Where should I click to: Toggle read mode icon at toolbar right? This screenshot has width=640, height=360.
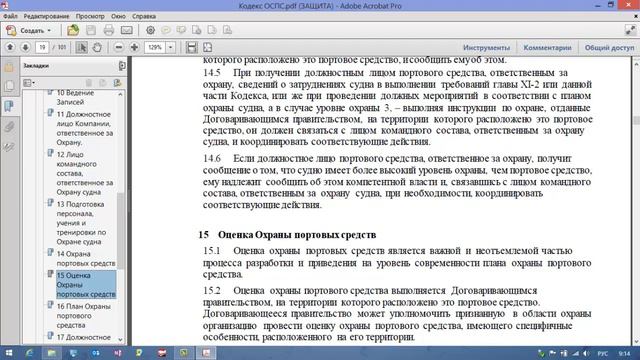630,30
